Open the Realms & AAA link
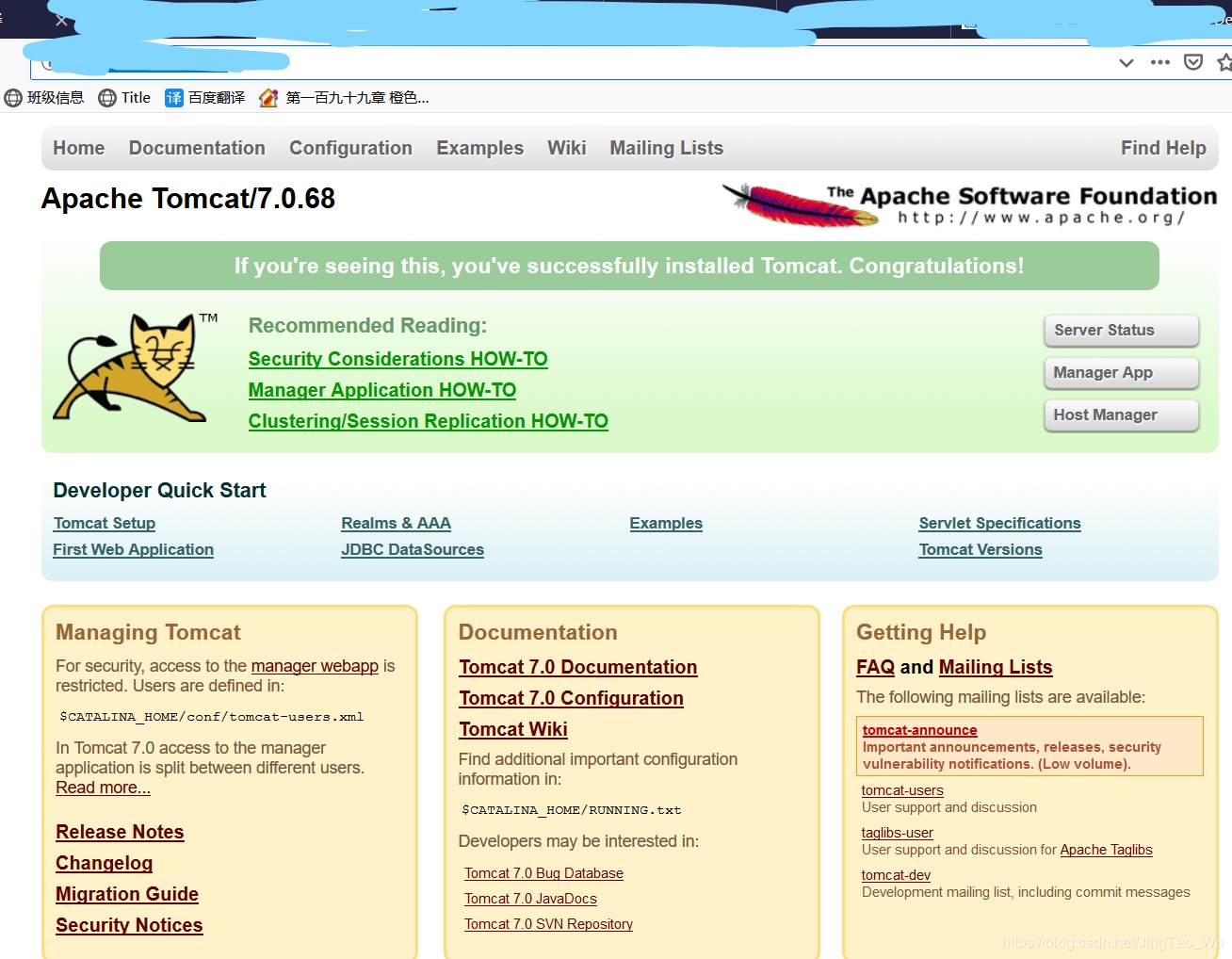This screenshot has width=1232, height=959. point(396,524)
